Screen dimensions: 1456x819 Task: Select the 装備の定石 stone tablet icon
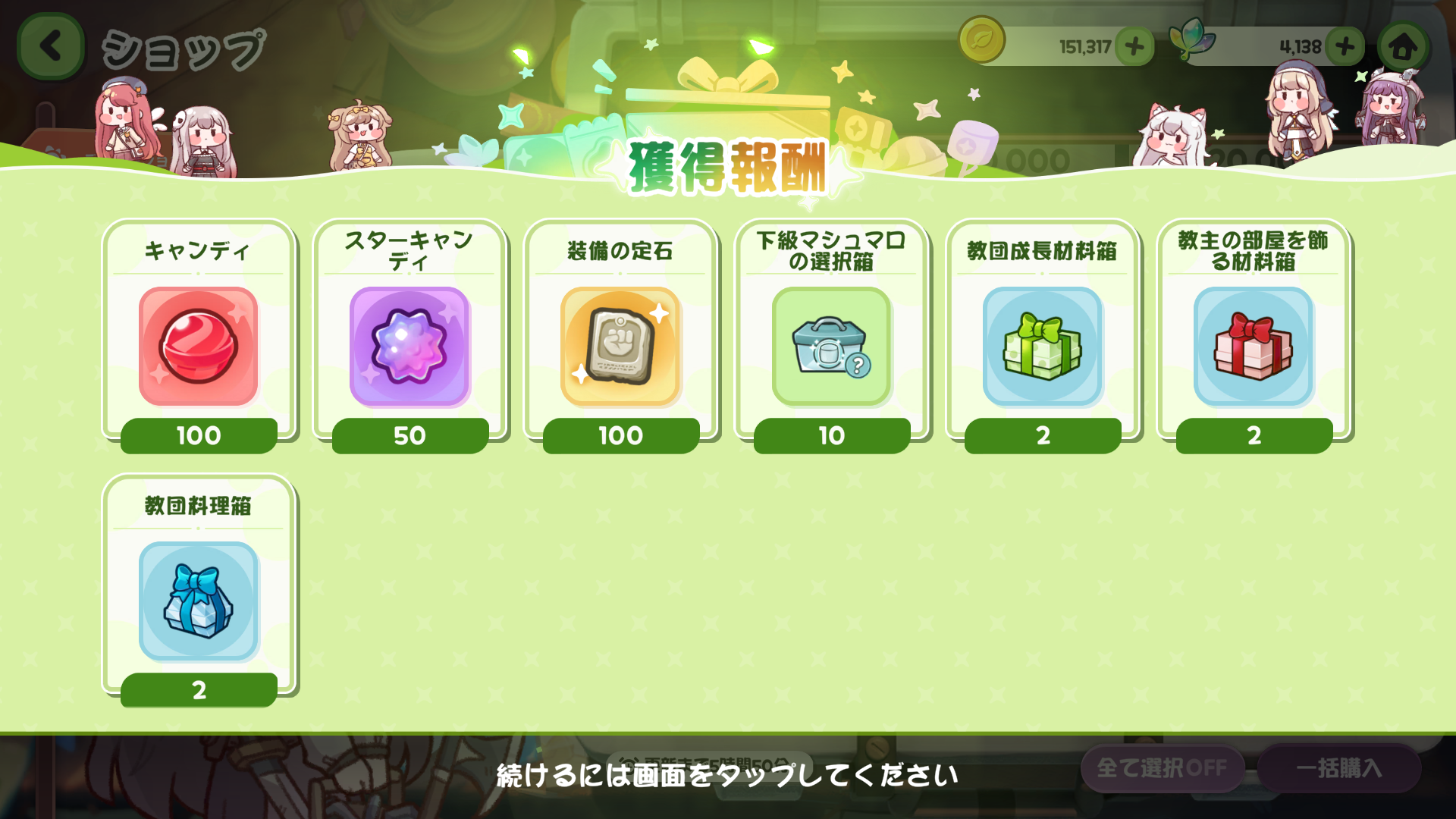pos(620,347)
